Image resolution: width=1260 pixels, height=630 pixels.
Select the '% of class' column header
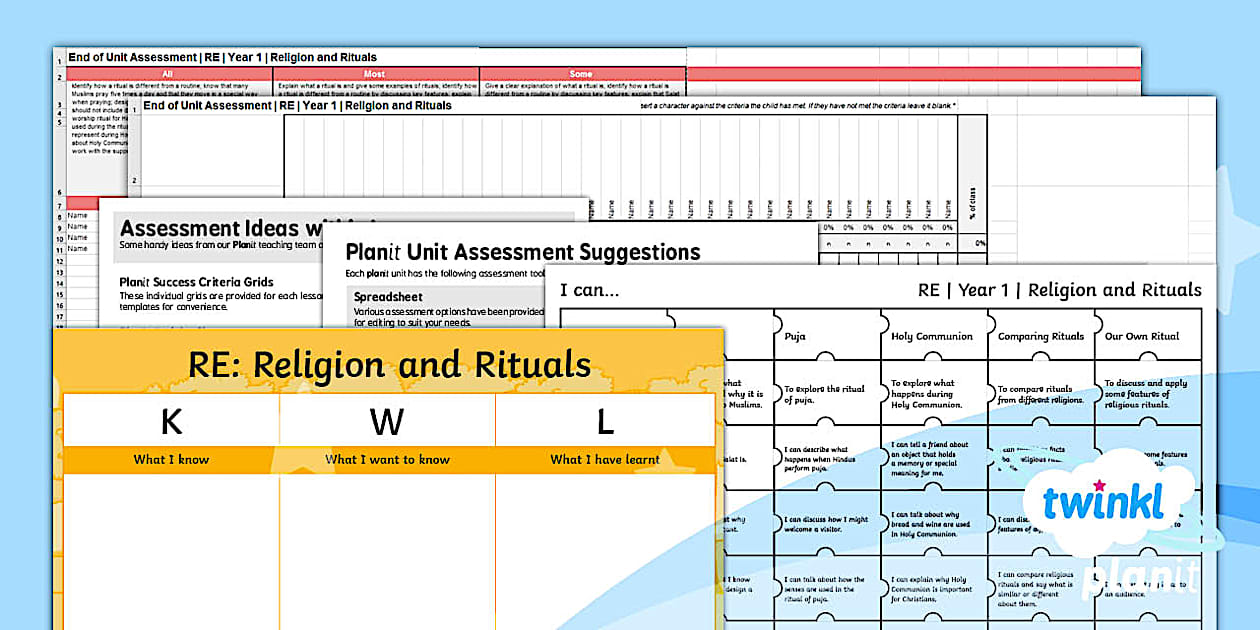click(x=972, y=205)
